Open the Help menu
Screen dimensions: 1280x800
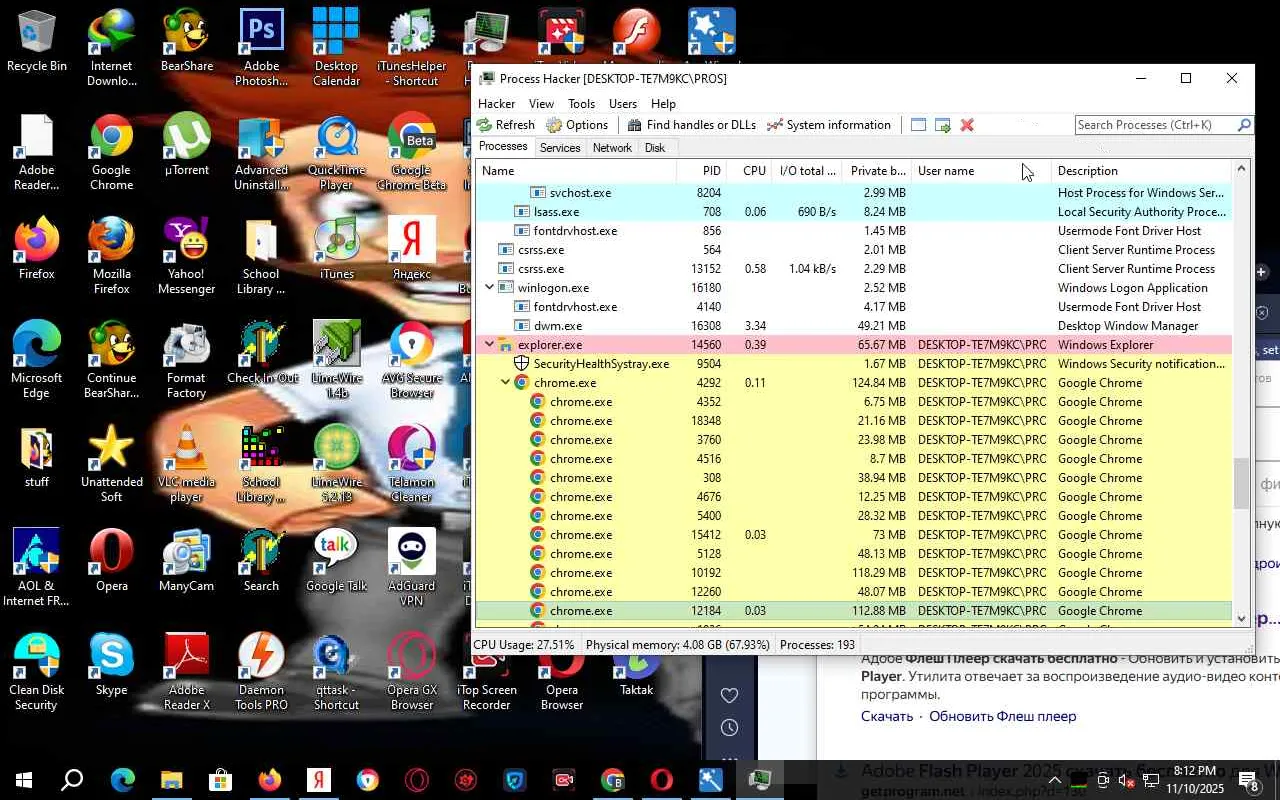tap(664, 104)
